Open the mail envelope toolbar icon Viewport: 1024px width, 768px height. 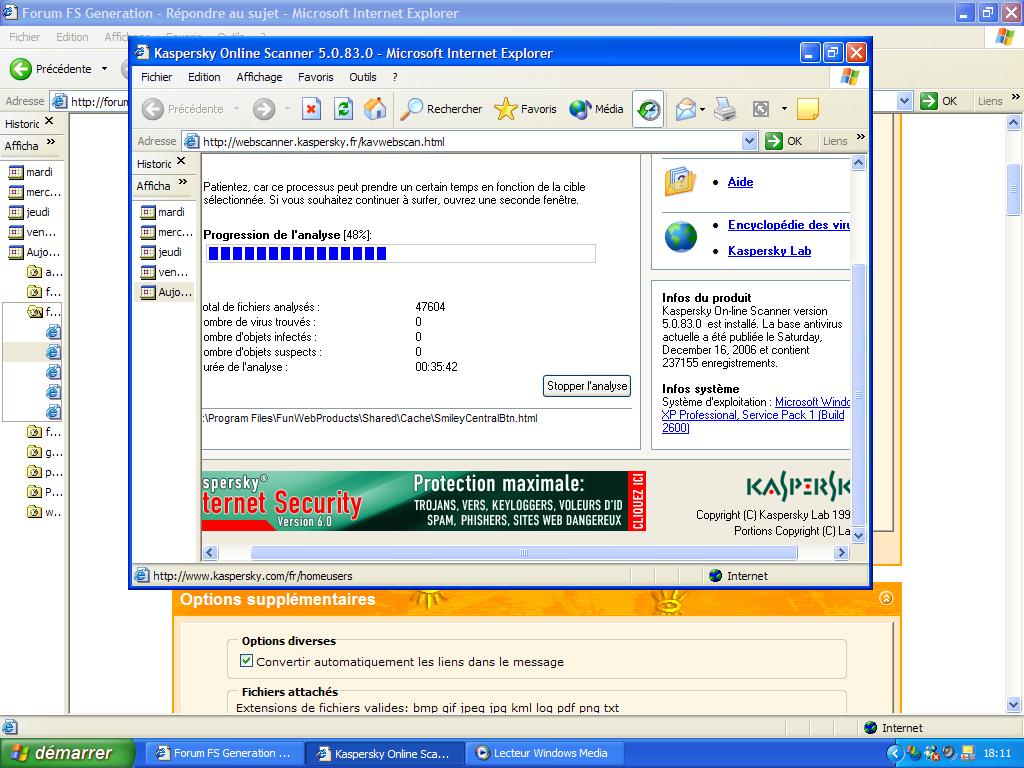coord(685,109)
